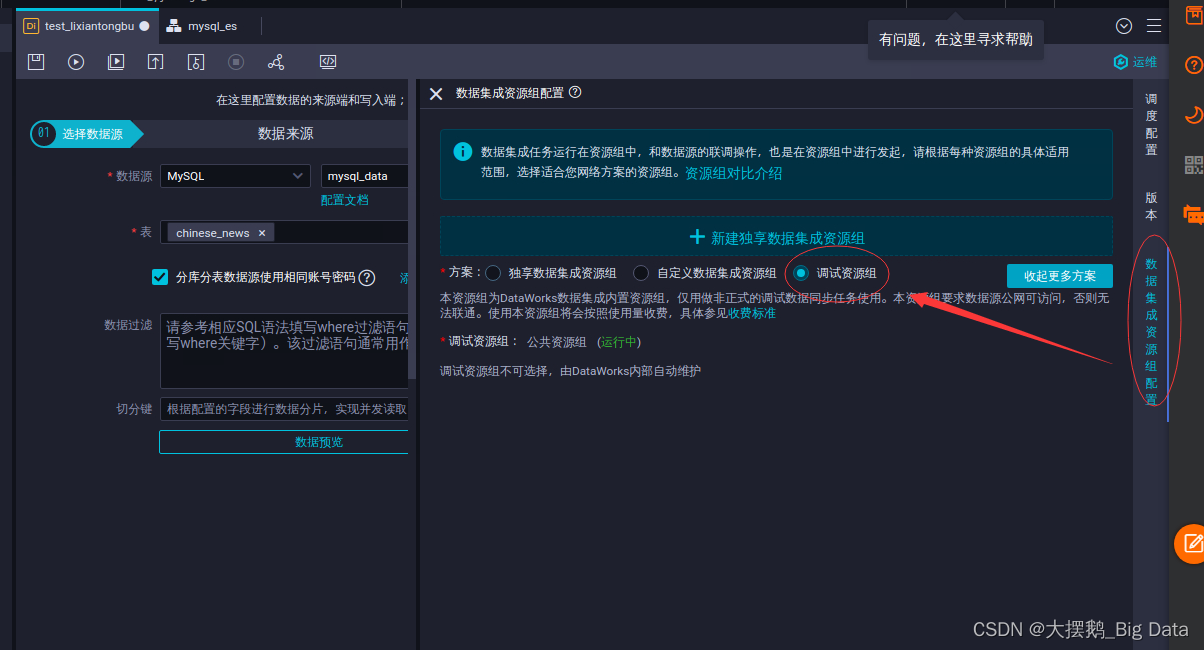
Task: Open 资源组对比介绍 link
Action: [x=733, y=173]
